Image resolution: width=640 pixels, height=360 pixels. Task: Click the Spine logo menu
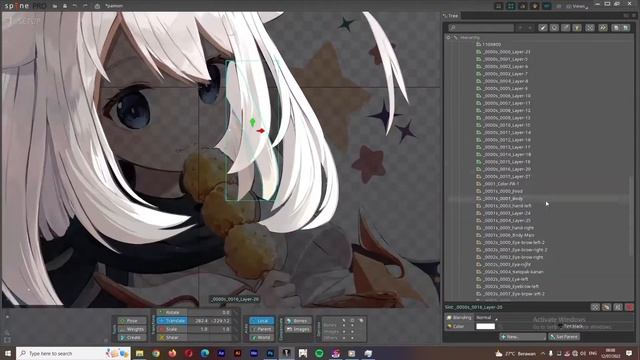24,6
